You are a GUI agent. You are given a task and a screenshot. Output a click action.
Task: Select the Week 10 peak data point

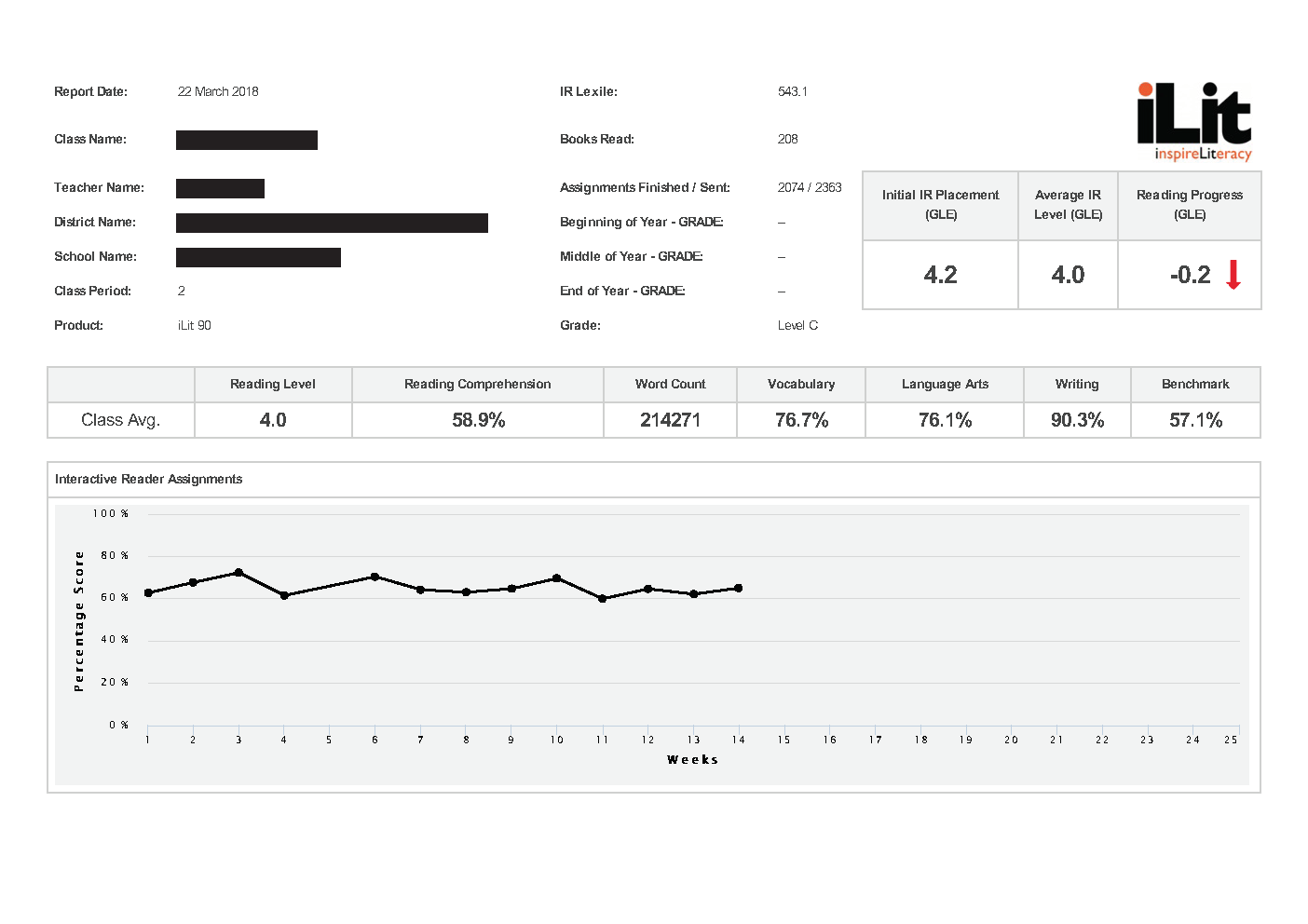(x=556, y=577)
